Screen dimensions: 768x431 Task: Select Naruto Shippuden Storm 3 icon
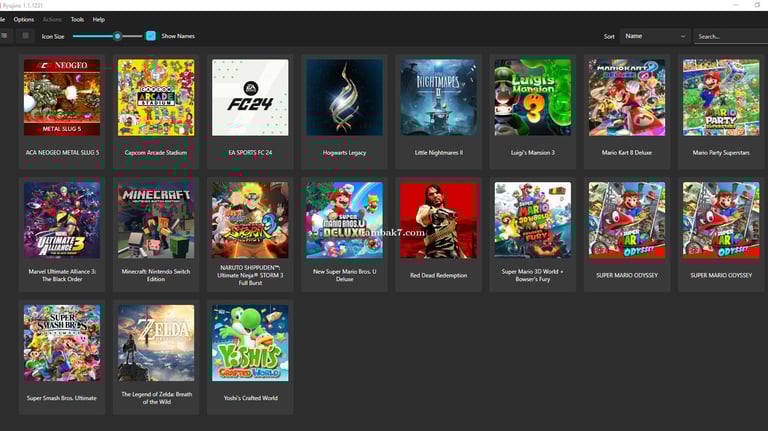tap(250, 220)
